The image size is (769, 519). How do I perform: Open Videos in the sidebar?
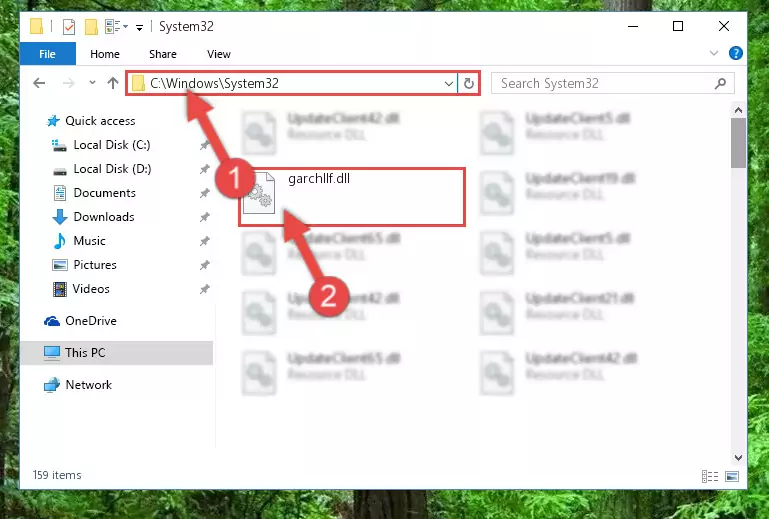pos(91,289)
